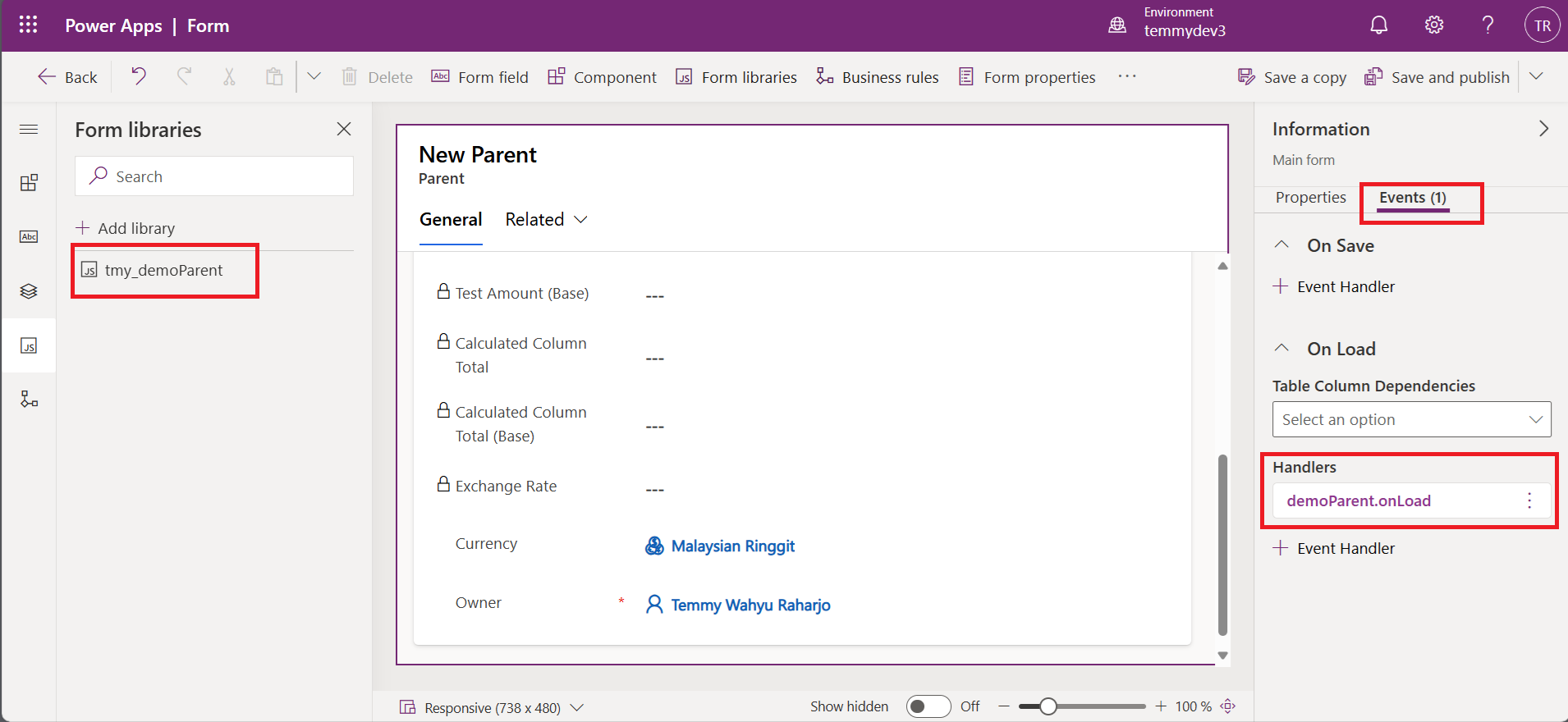Screen dimensions: 1568x722
Task: Open Form libraries from the toolbar
Action: (x=736, y=77)
